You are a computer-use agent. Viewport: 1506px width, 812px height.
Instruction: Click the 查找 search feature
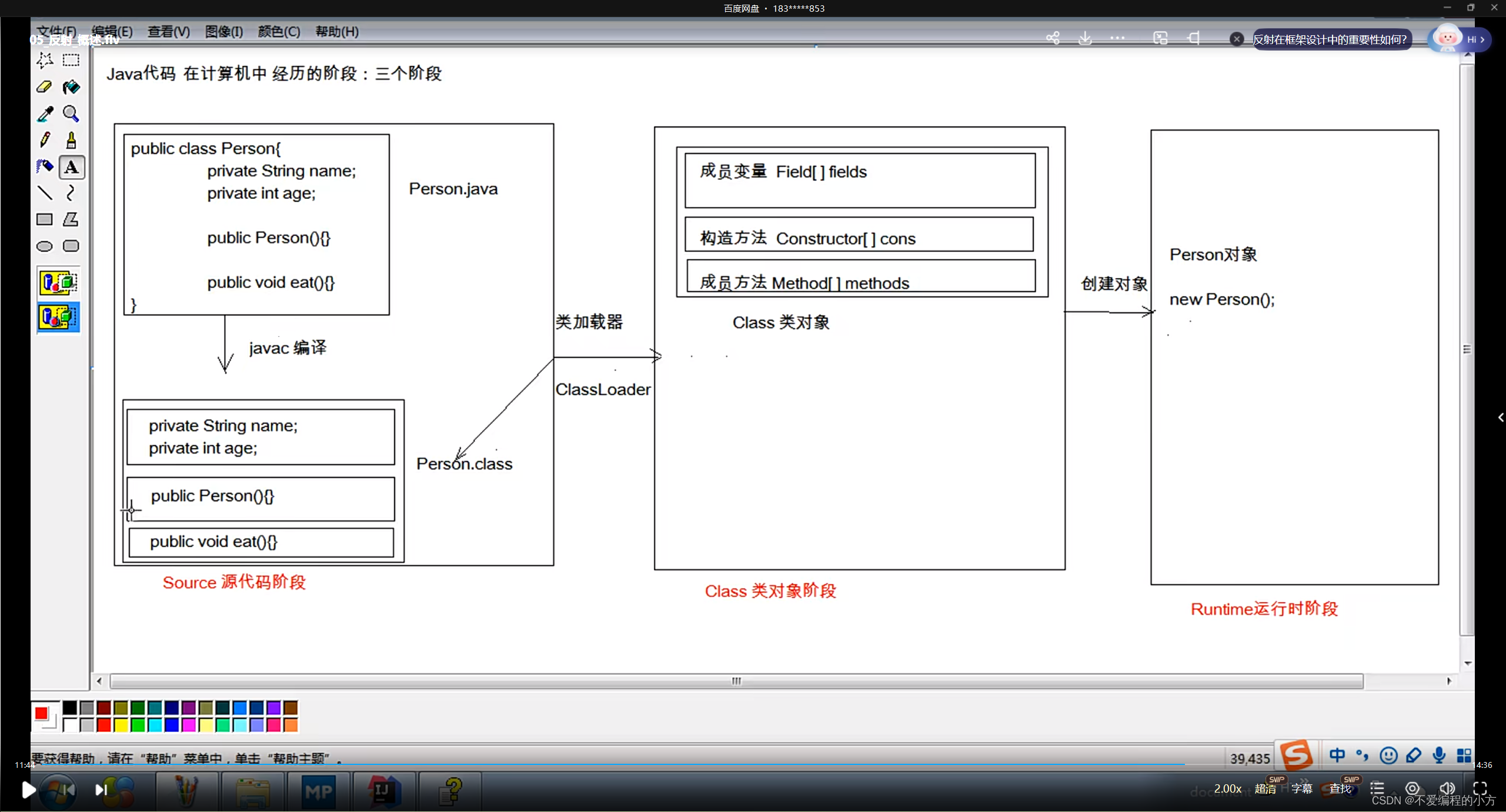tap(1340, 789)
